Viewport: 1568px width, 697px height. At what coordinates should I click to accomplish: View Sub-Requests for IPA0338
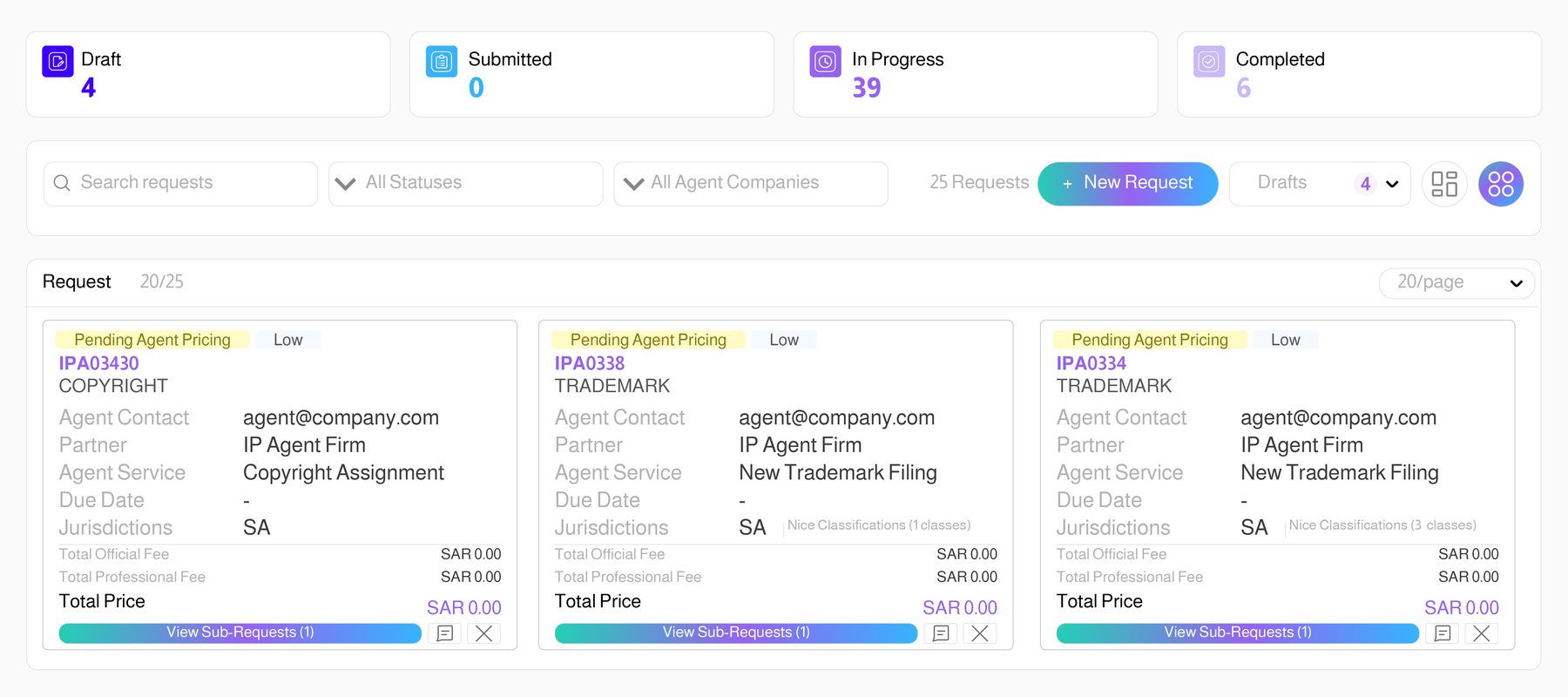pyautogui.click(x=736, y=633)
